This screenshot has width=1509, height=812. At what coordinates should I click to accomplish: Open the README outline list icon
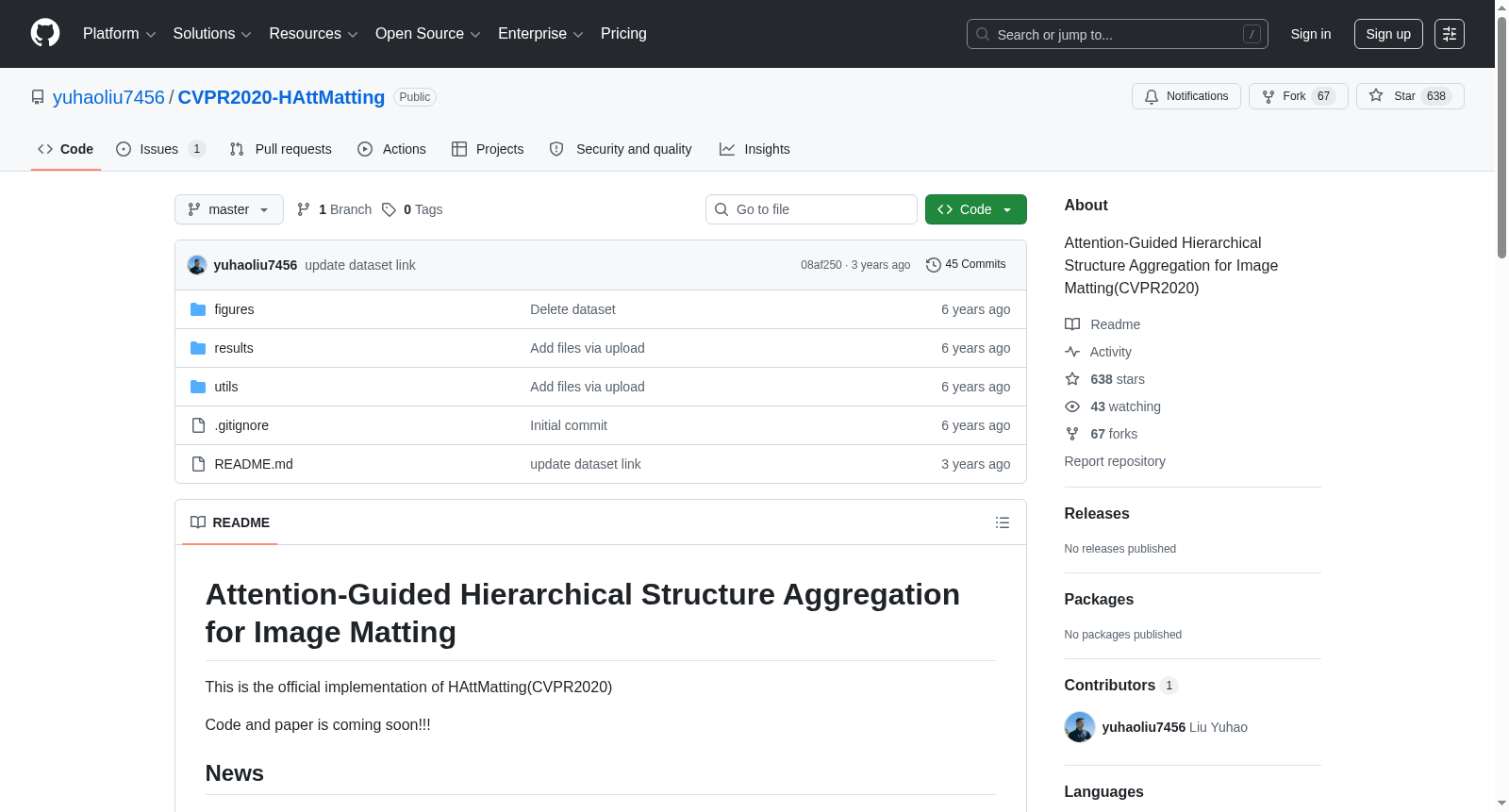[x=1003, y=522]
